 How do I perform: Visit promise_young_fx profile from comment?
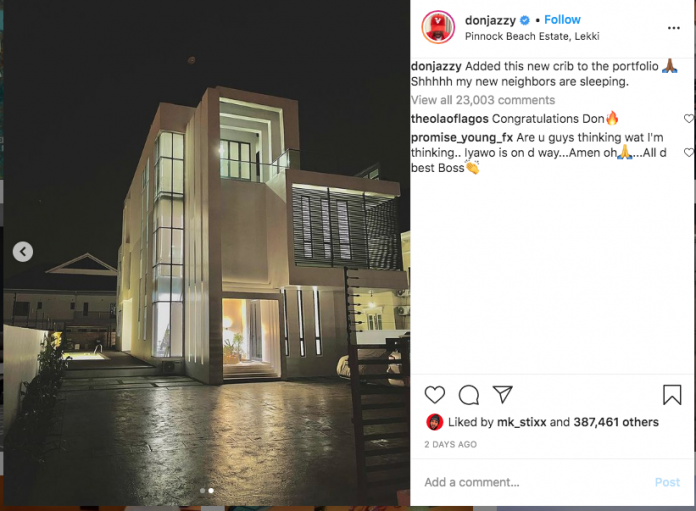462,138
